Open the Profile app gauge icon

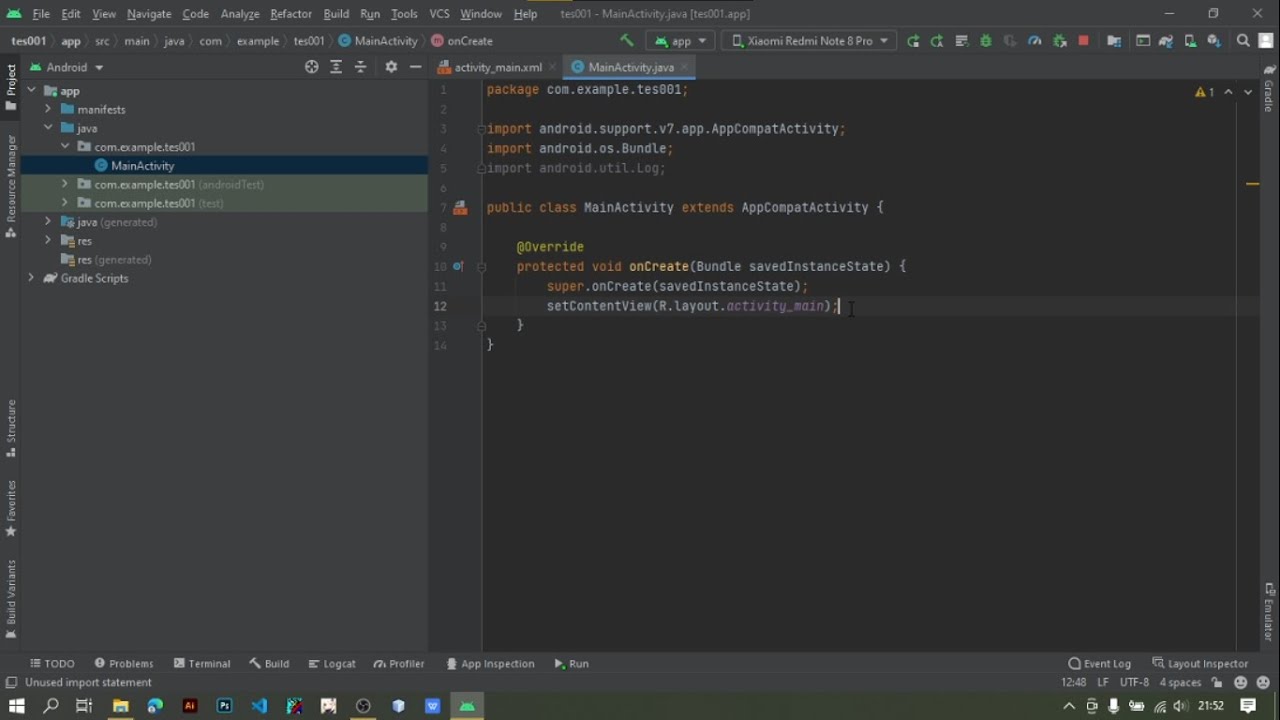(1035, 41)
